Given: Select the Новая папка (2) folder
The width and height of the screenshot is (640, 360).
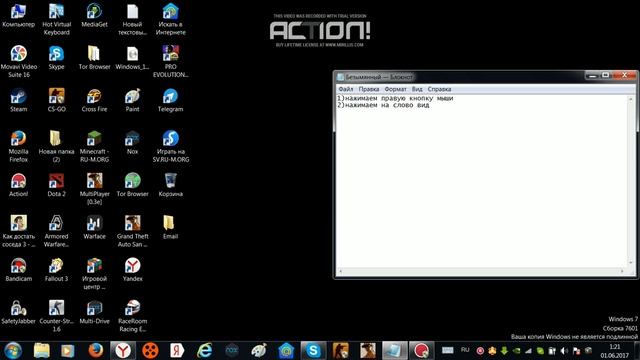Looking at the screenshot, I should click(56, 147).
